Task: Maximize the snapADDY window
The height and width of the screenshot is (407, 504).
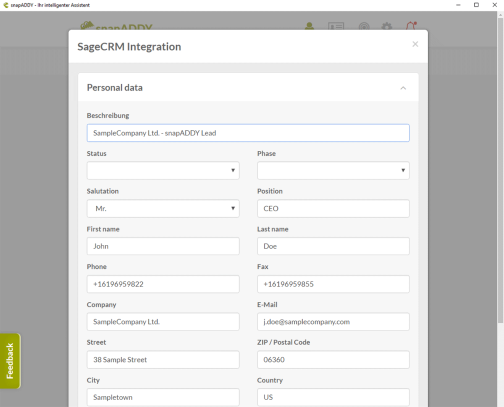Action: click(x=476, y=5)
